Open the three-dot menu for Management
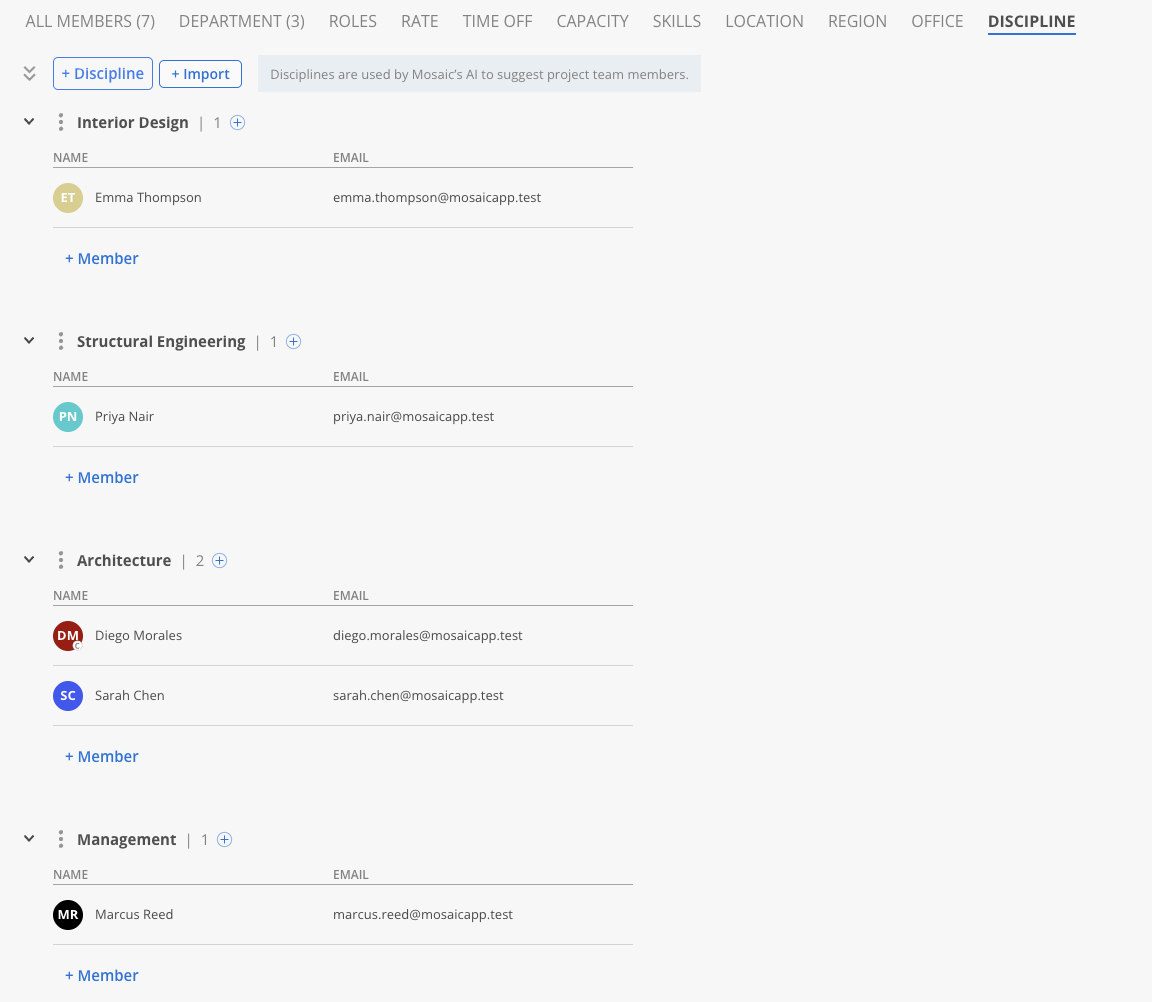Image resolution: width=1152 pixels, height=1002 pixels. pyautogui.click(x=60, y=840)
